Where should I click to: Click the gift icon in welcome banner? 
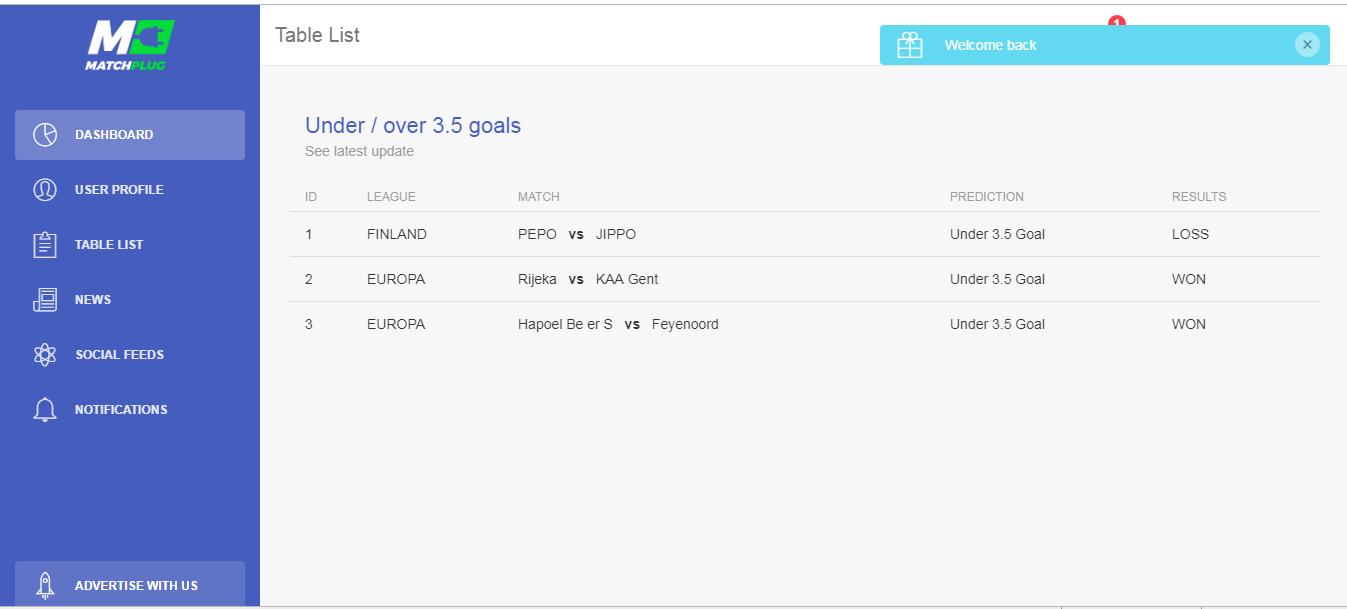click(x=910, y=45)
